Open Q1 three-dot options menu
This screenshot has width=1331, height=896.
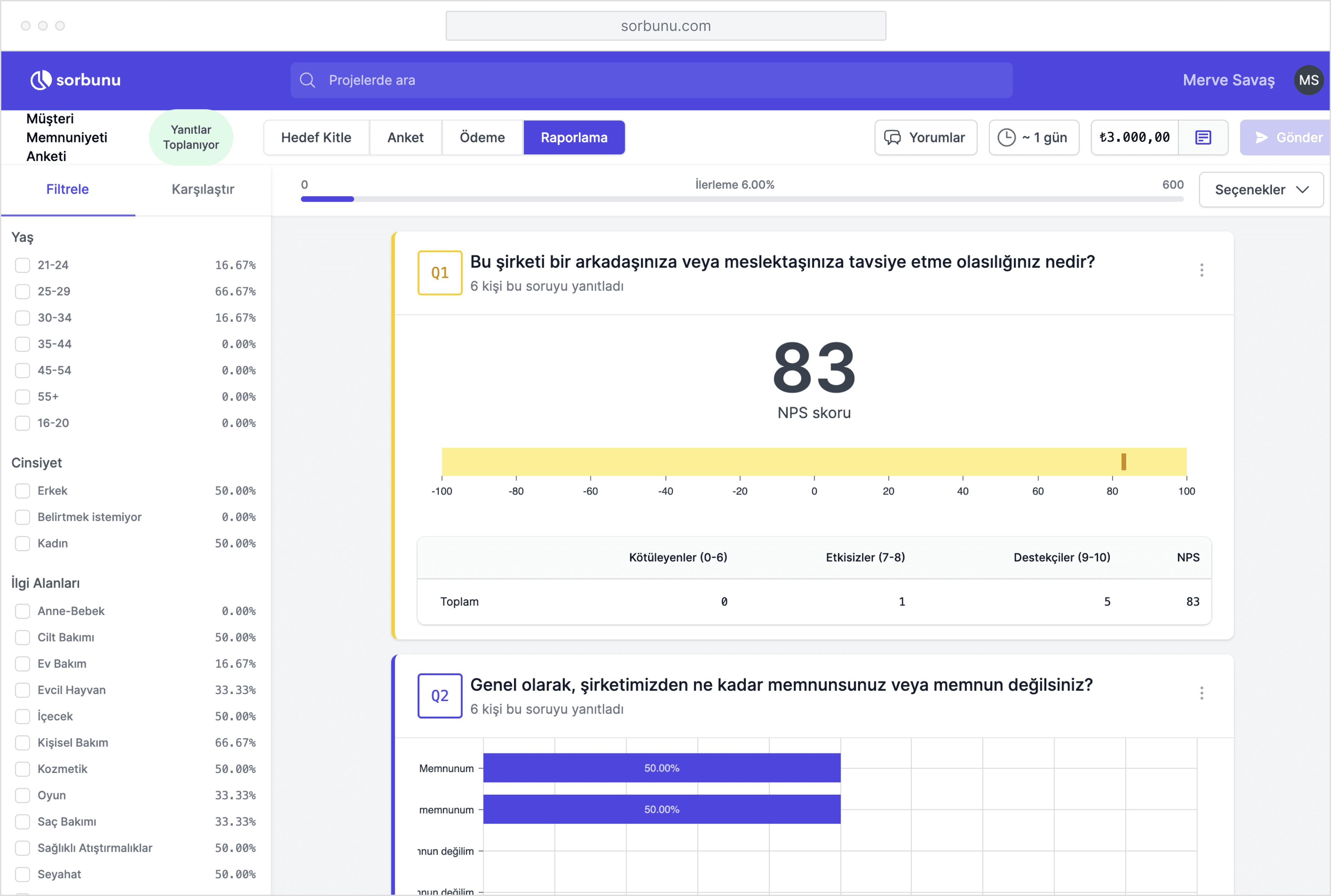[x=1201, y=270]
